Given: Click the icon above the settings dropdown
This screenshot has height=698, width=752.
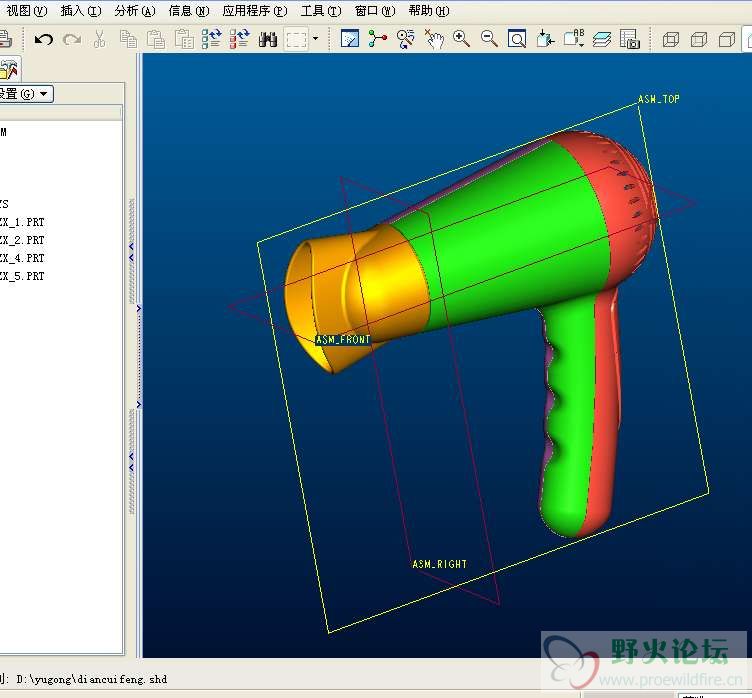Looking at the screenshot, I should pyautogui.click(x=9, y=69).
